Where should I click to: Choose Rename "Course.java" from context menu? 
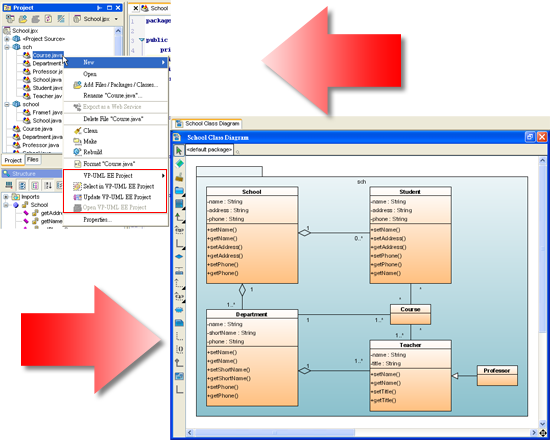point(115,95)
